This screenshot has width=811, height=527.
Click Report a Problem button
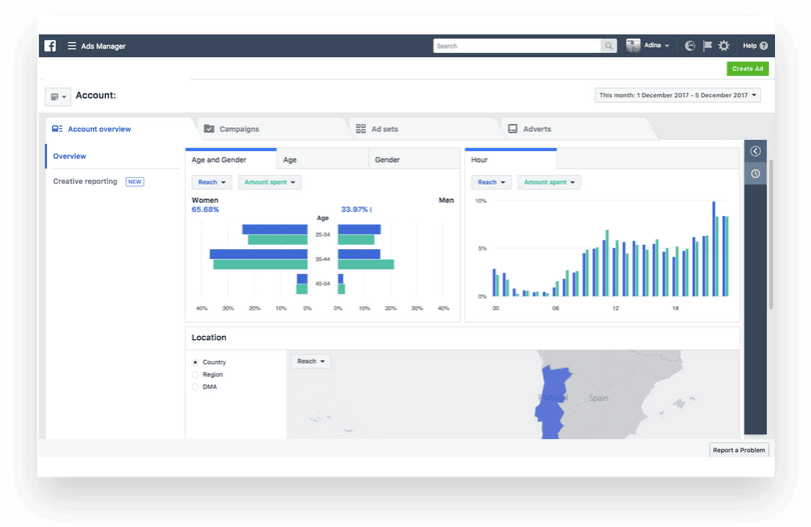coord(739,450)
